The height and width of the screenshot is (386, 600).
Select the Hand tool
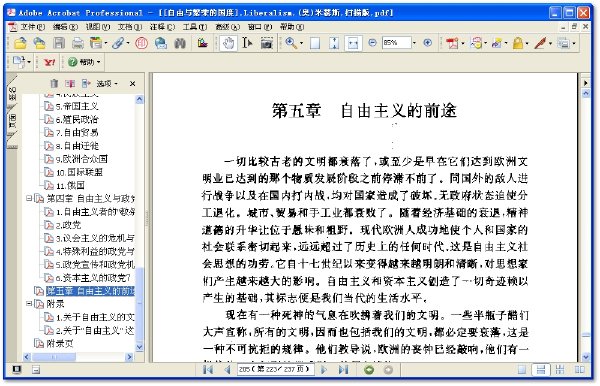(228, 43)
